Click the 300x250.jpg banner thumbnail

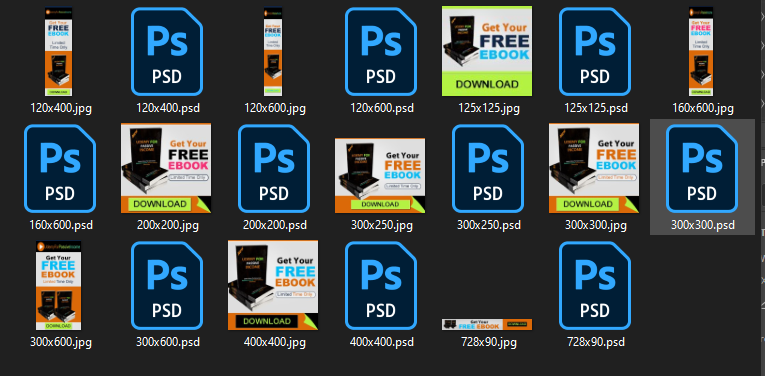[380, 176]
